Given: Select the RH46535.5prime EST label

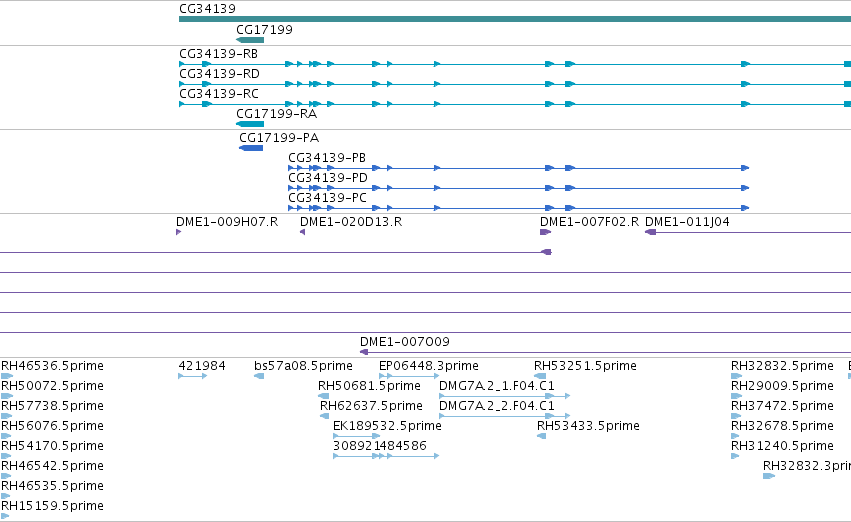Looking at the screenshot, I should (x=52, y=486).
